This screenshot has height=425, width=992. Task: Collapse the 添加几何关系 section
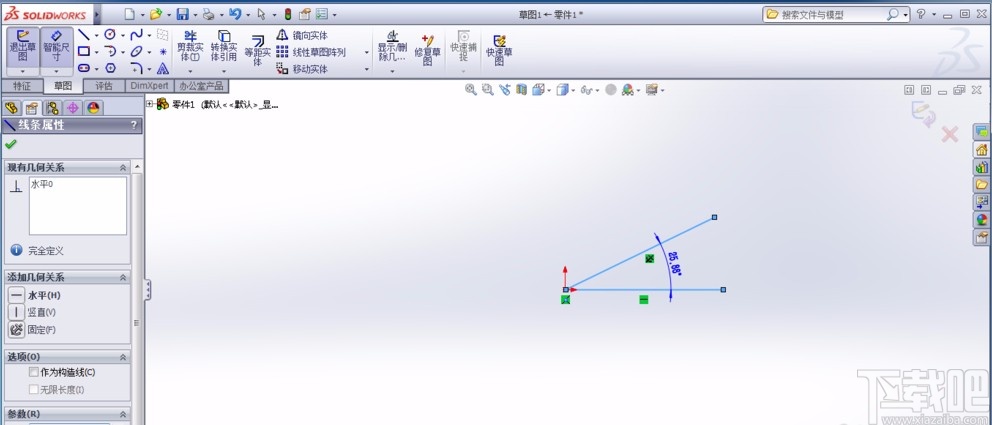[x=123, y=277]
